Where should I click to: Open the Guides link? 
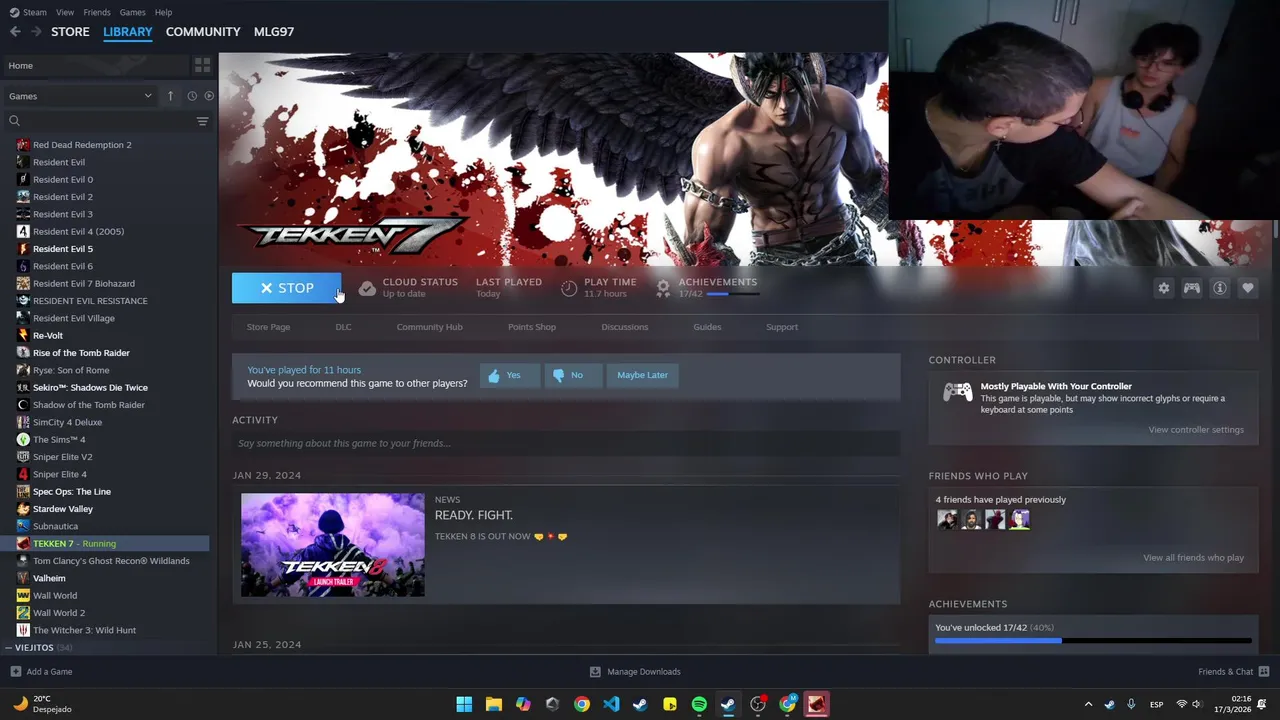[x=707, y=327]
